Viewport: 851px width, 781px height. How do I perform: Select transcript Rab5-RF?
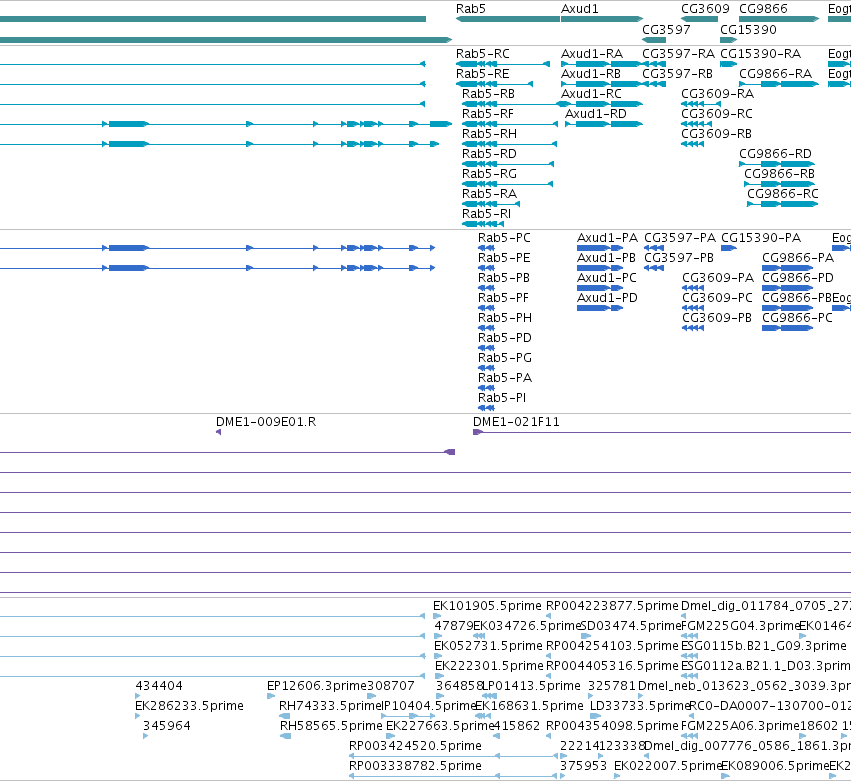point(487,114)
